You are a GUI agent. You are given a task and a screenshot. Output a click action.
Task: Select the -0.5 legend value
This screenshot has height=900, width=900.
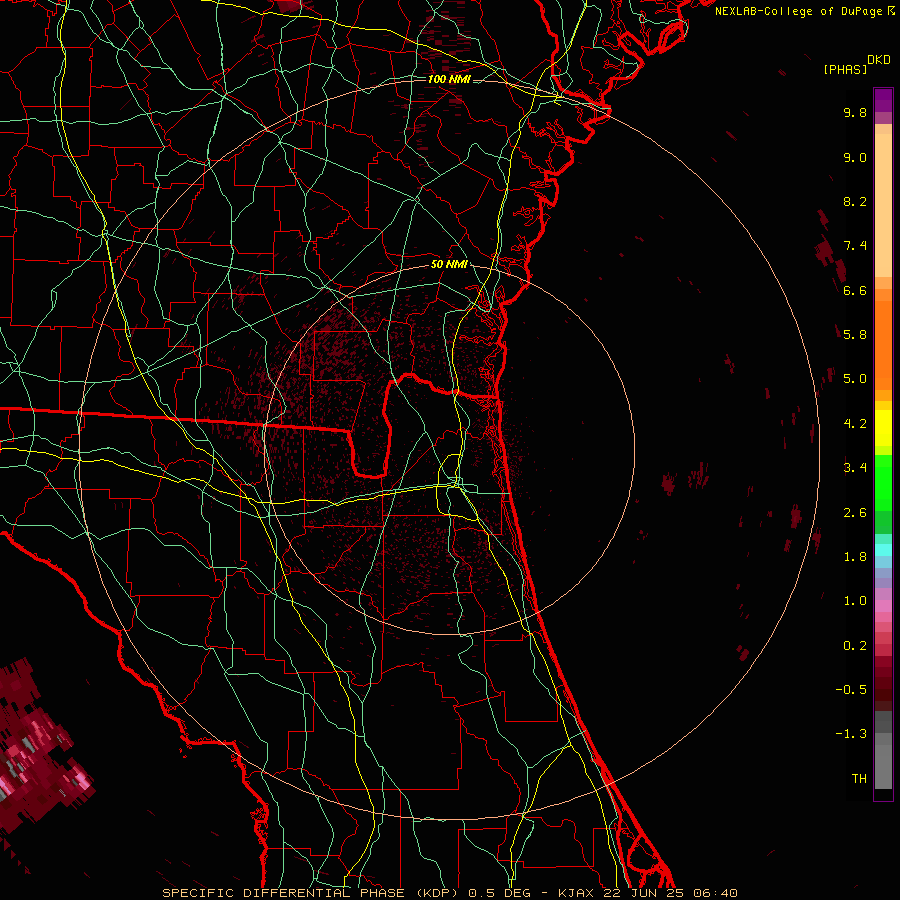[851, 689]
